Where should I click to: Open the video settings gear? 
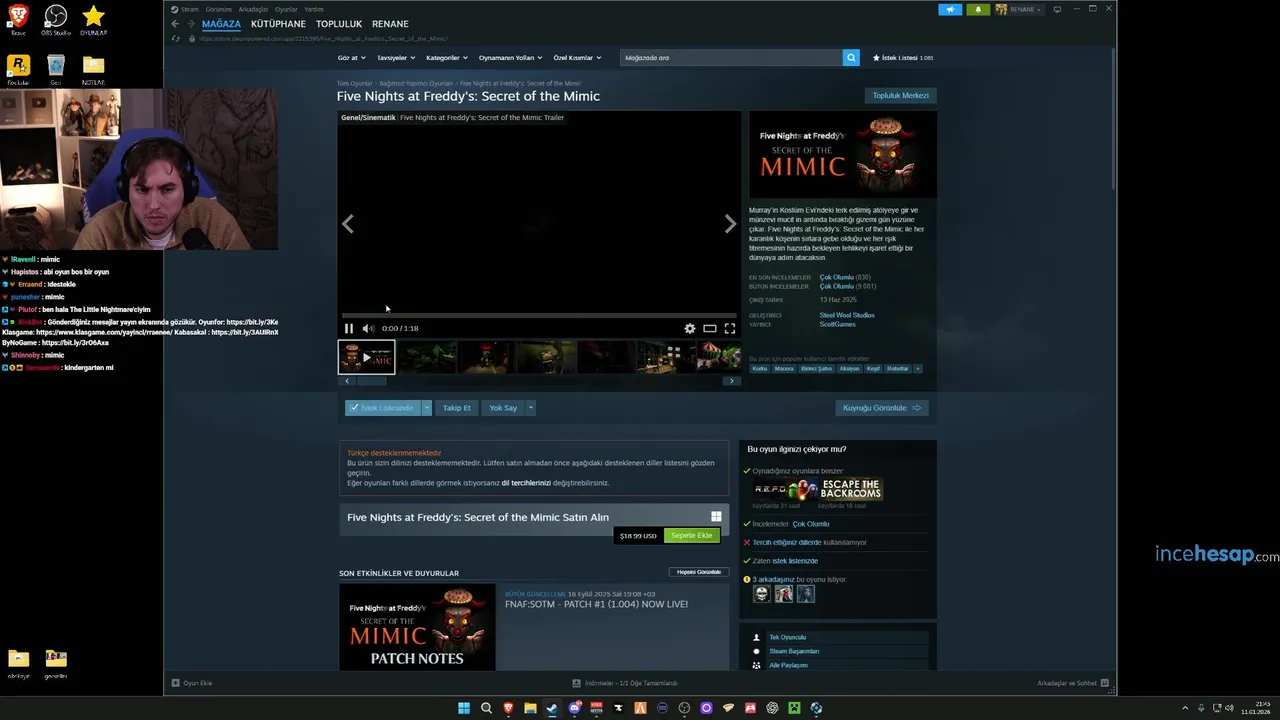pos(689,328)
